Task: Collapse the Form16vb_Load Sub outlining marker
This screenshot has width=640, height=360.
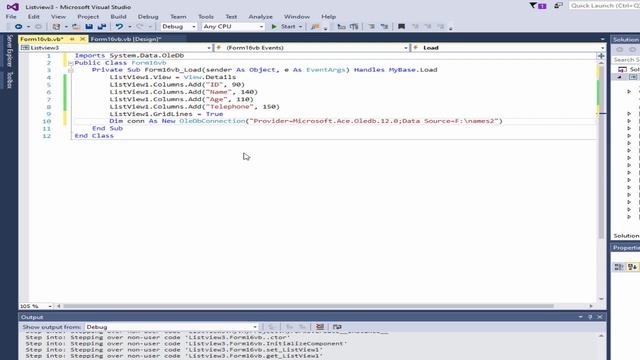Action: (71, 70)
